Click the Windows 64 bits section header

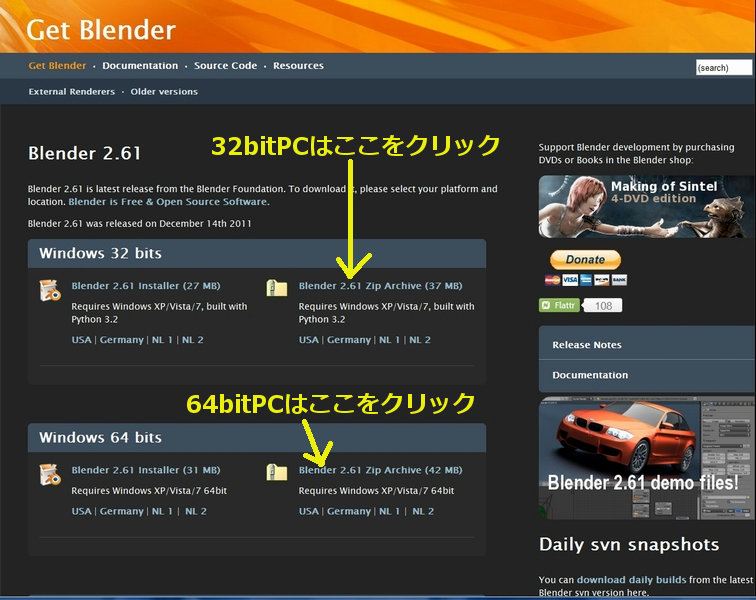click(x=257, y=438)
